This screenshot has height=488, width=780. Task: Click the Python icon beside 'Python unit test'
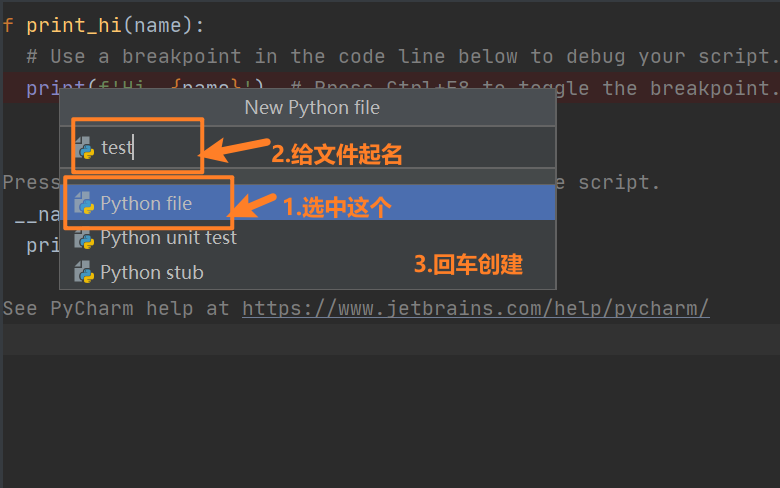click(x=84, y=239)
